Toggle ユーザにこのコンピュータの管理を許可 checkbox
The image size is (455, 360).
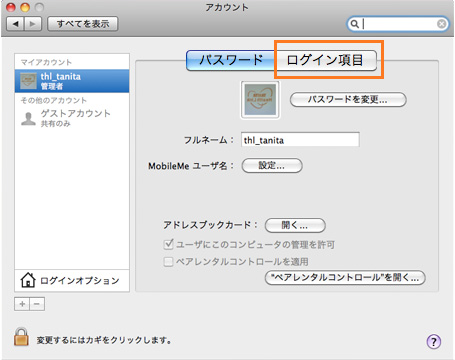tap(168, 244)
